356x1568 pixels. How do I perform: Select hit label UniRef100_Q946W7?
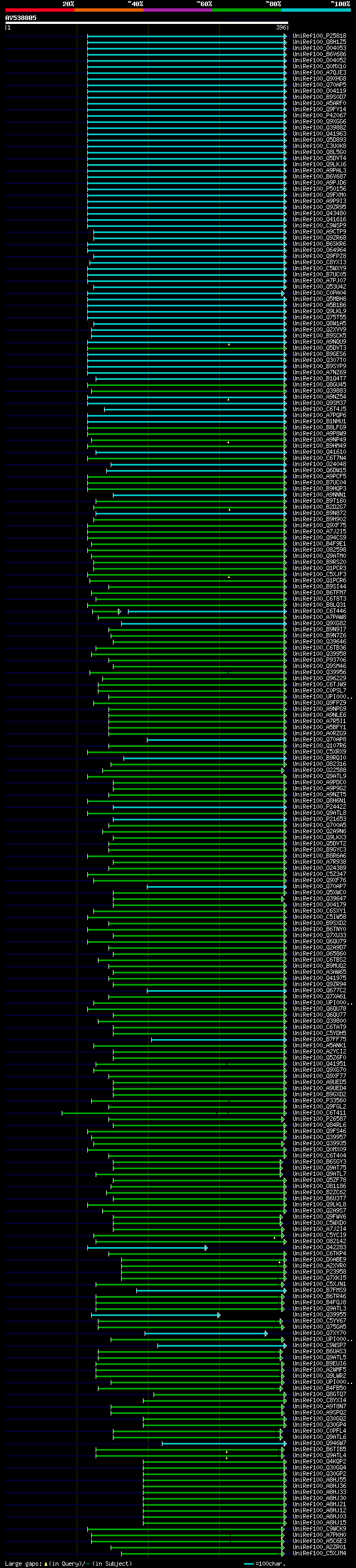click(x=319, y=1444)
